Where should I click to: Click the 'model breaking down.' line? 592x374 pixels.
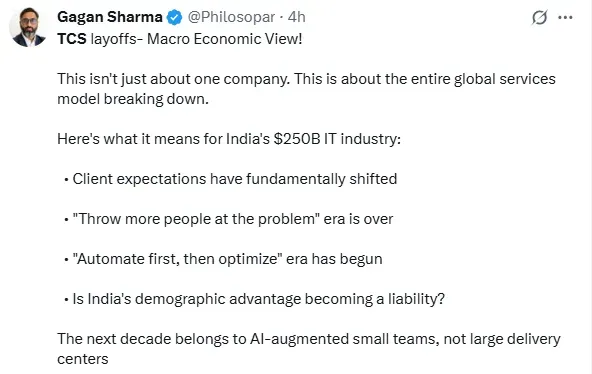tap(133, 99)
